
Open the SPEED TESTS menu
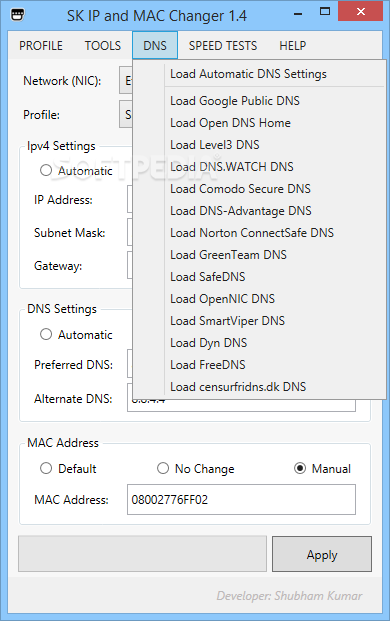[223, 46]
